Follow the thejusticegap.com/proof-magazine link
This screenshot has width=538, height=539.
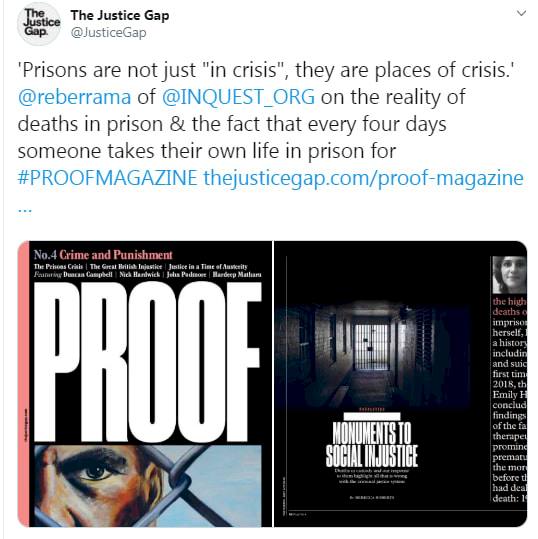coord(363,178)
